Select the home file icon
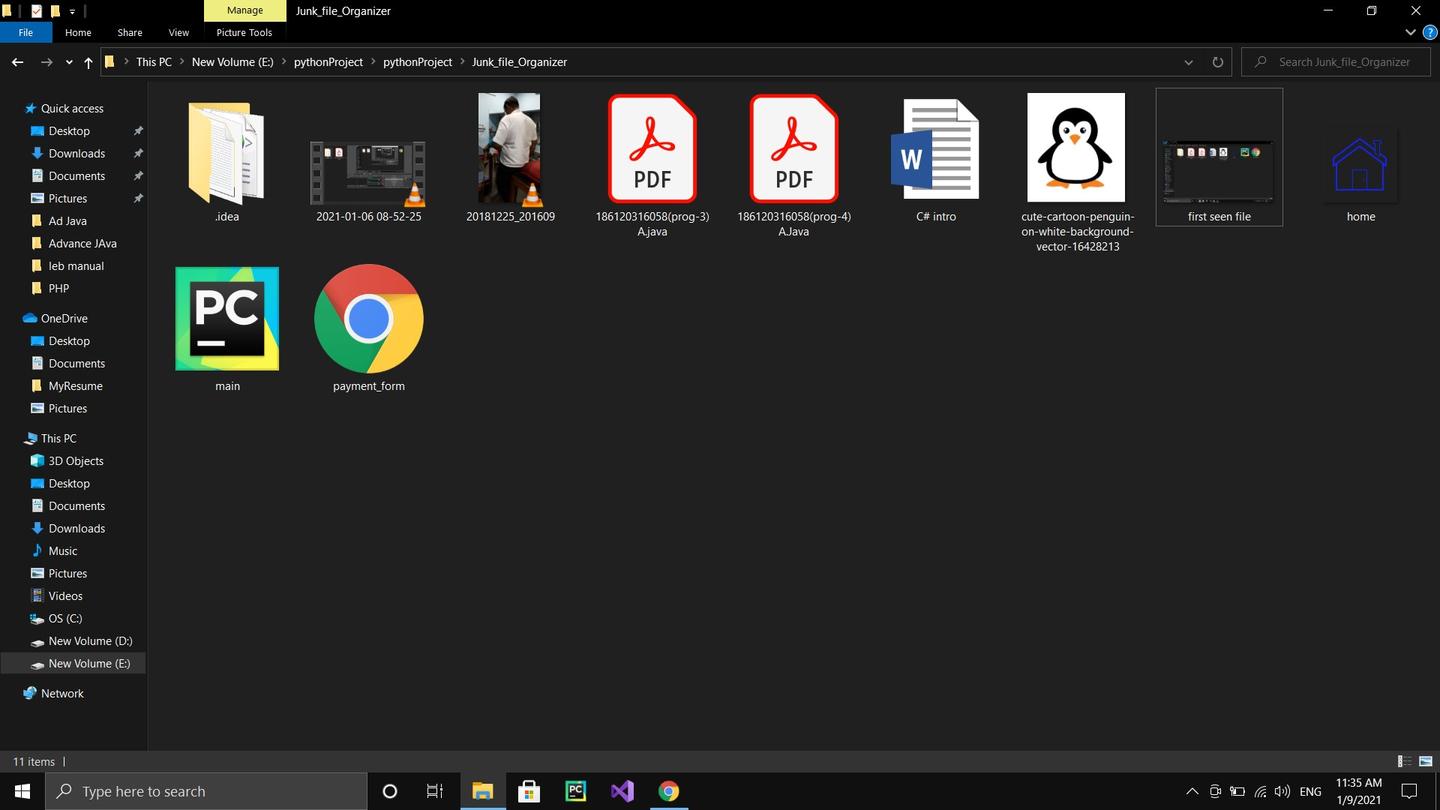 (x=1360, y=166)
